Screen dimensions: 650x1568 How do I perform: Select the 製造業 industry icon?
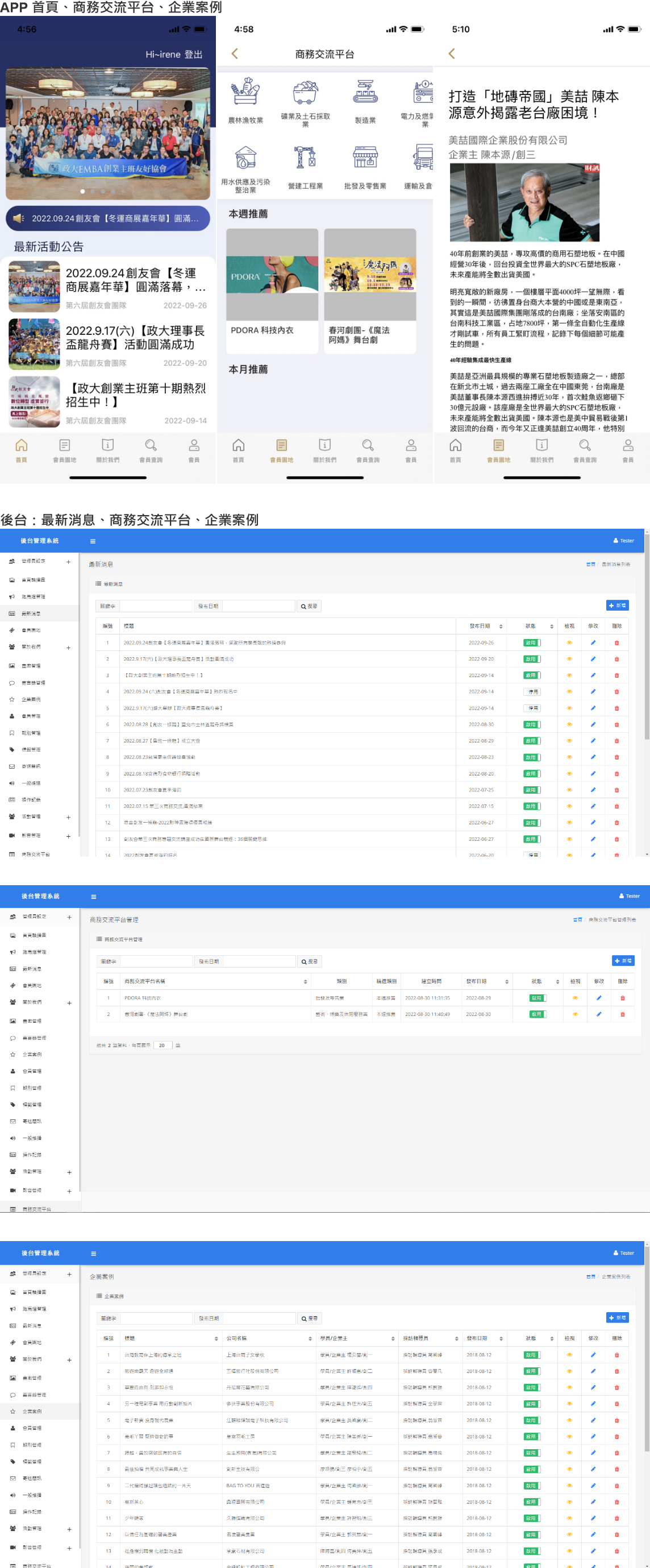point(365,92)
